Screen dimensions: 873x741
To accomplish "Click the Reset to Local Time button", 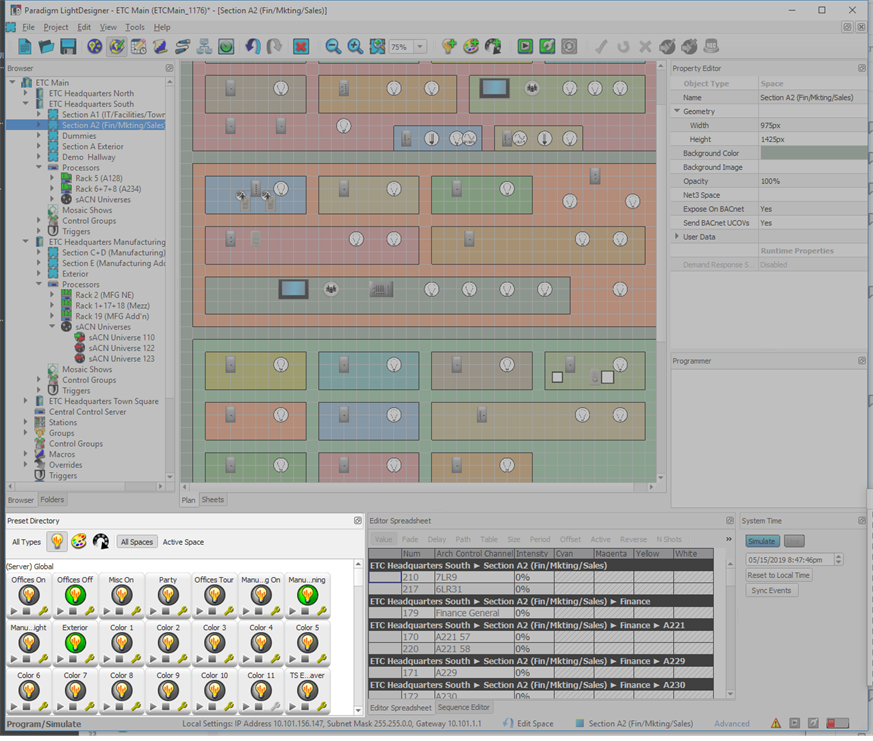I will coord(778,575).
